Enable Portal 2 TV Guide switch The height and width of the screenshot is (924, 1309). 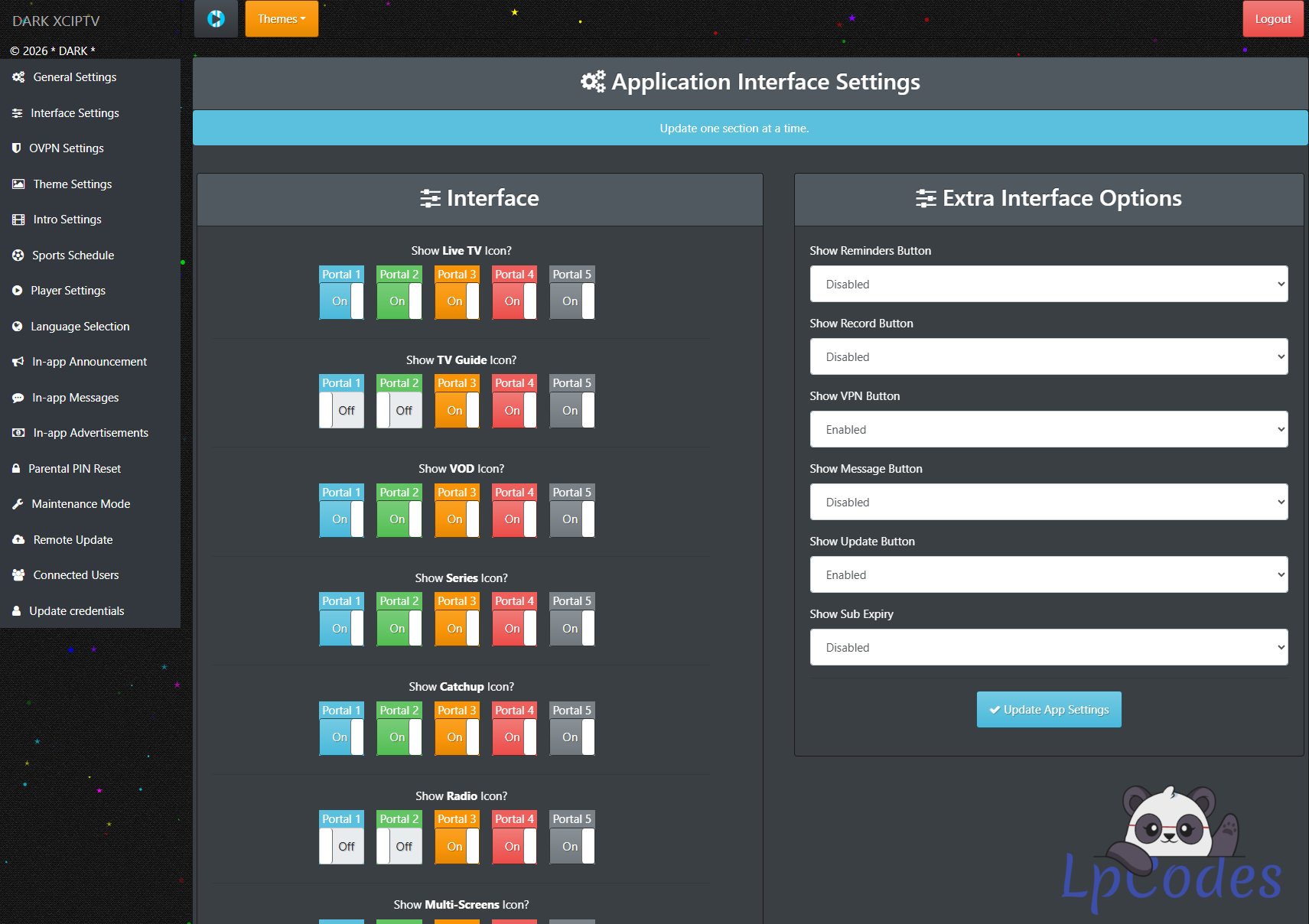(399, 411)
